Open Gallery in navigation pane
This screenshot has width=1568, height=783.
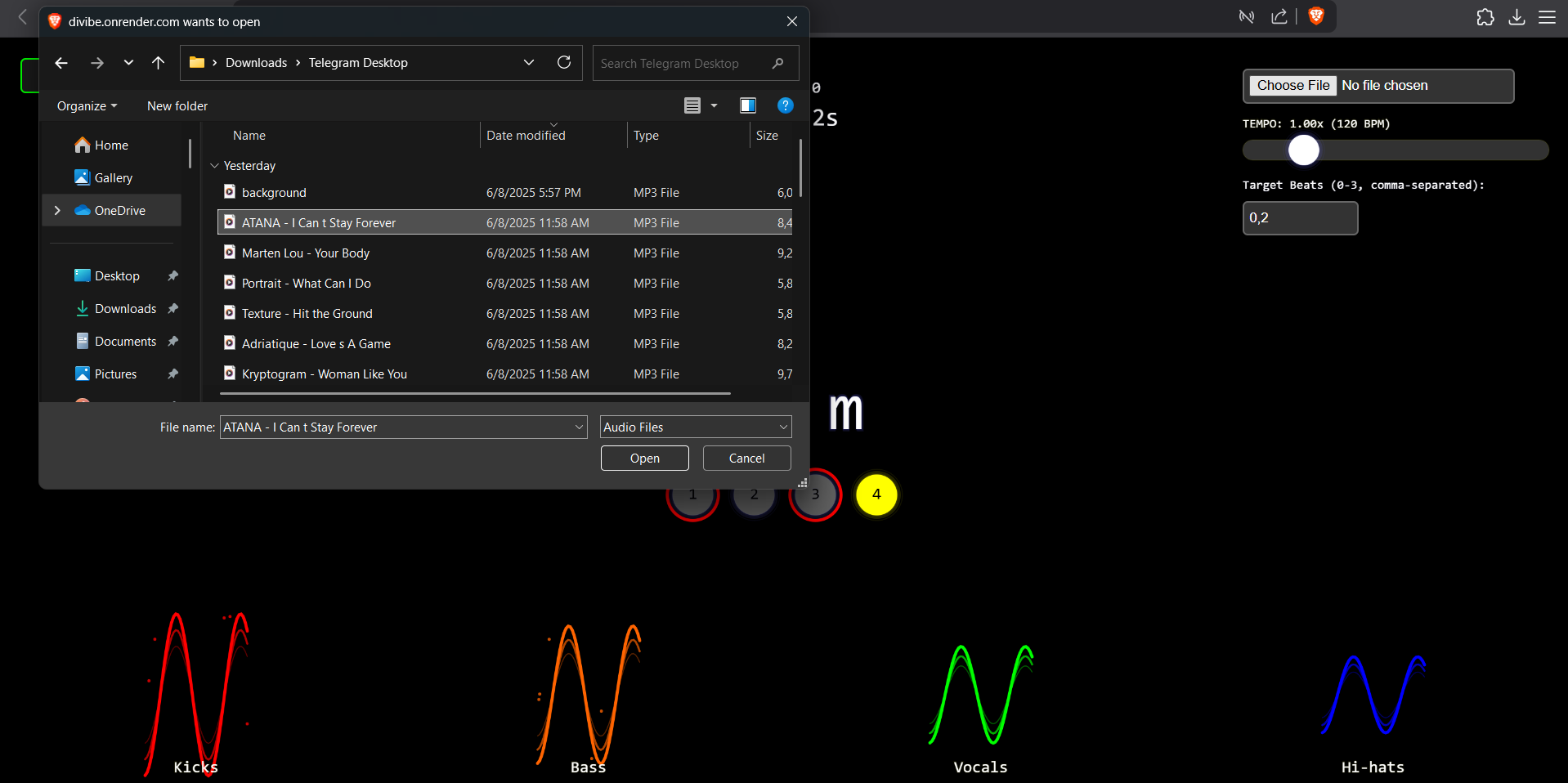point(114,178)
